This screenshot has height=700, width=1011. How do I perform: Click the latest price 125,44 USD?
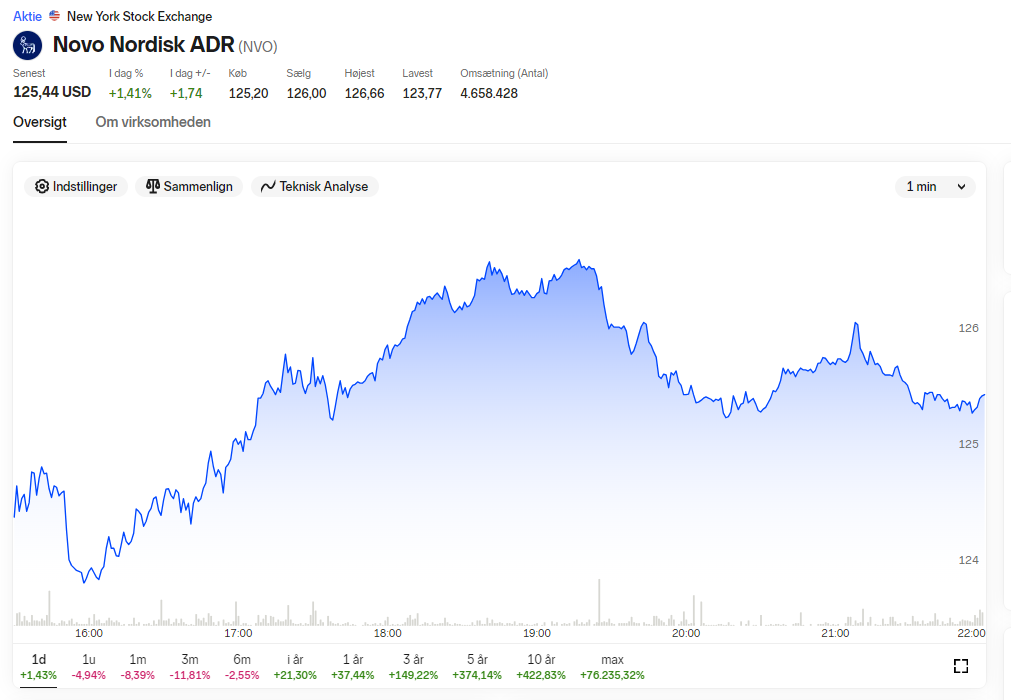click(x=52, y=92)
